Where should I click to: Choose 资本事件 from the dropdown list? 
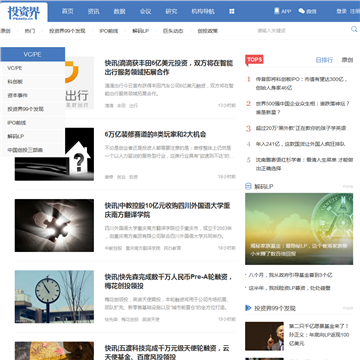point(33,95)
